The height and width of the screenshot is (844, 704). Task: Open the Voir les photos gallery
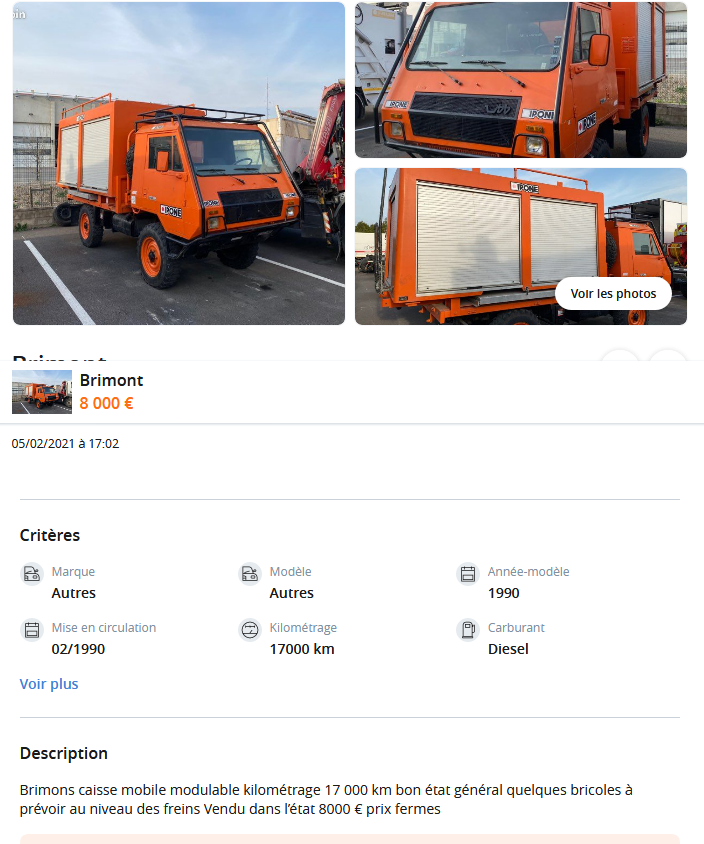pos(613,294)
